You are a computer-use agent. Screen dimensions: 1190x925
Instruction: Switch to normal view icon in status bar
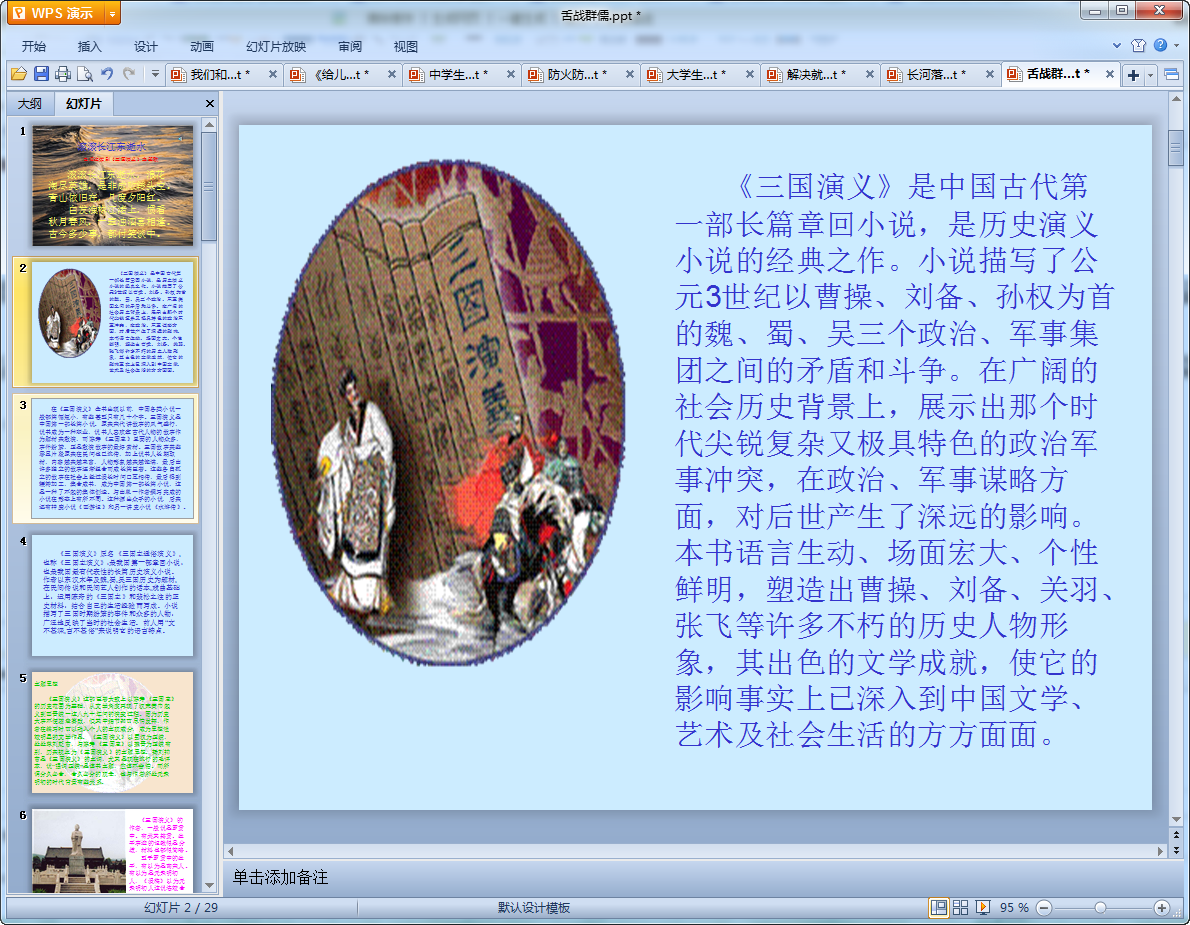click(x=939, y=908)
